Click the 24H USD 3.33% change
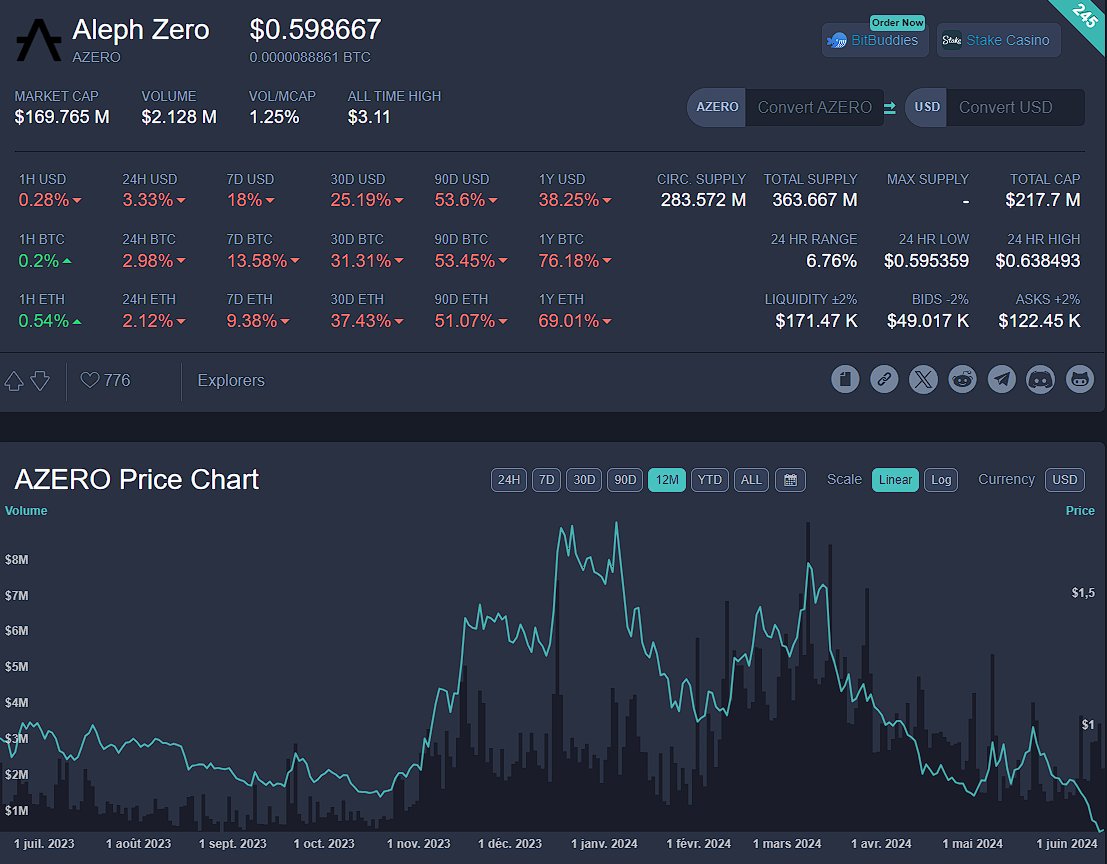 (154, 200)
